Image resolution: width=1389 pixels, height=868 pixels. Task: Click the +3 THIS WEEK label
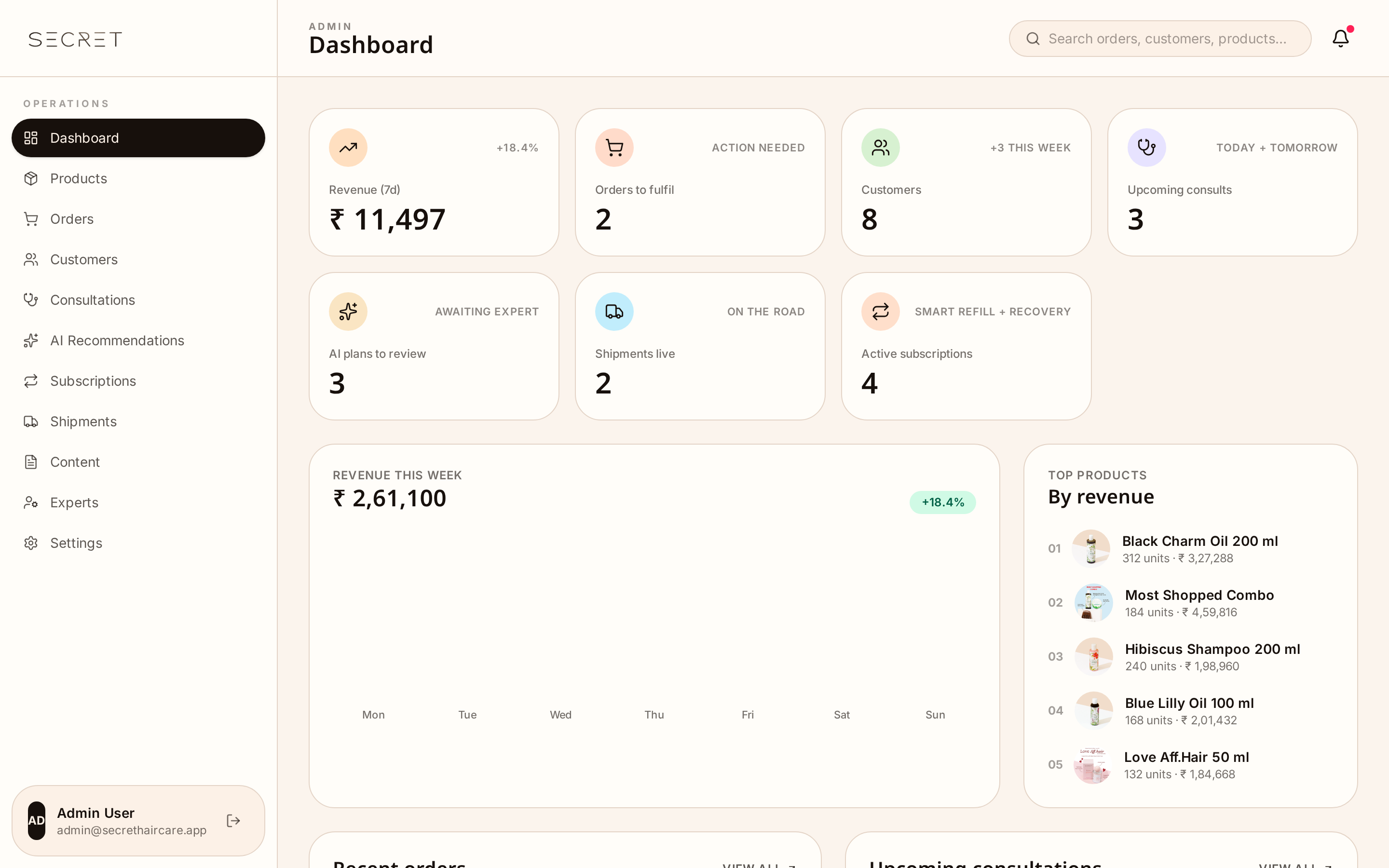(x=1030, y=148)
